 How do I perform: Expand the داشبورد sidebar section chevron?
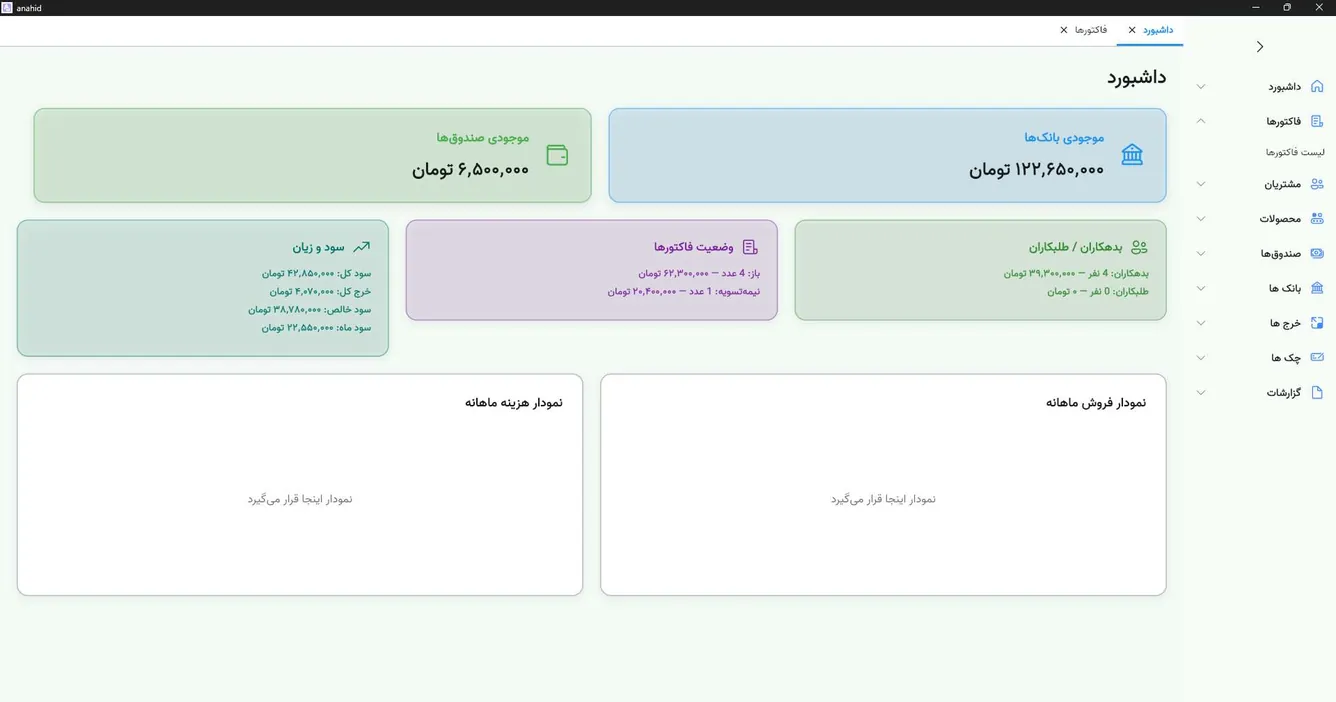(x=1201, y=86)
